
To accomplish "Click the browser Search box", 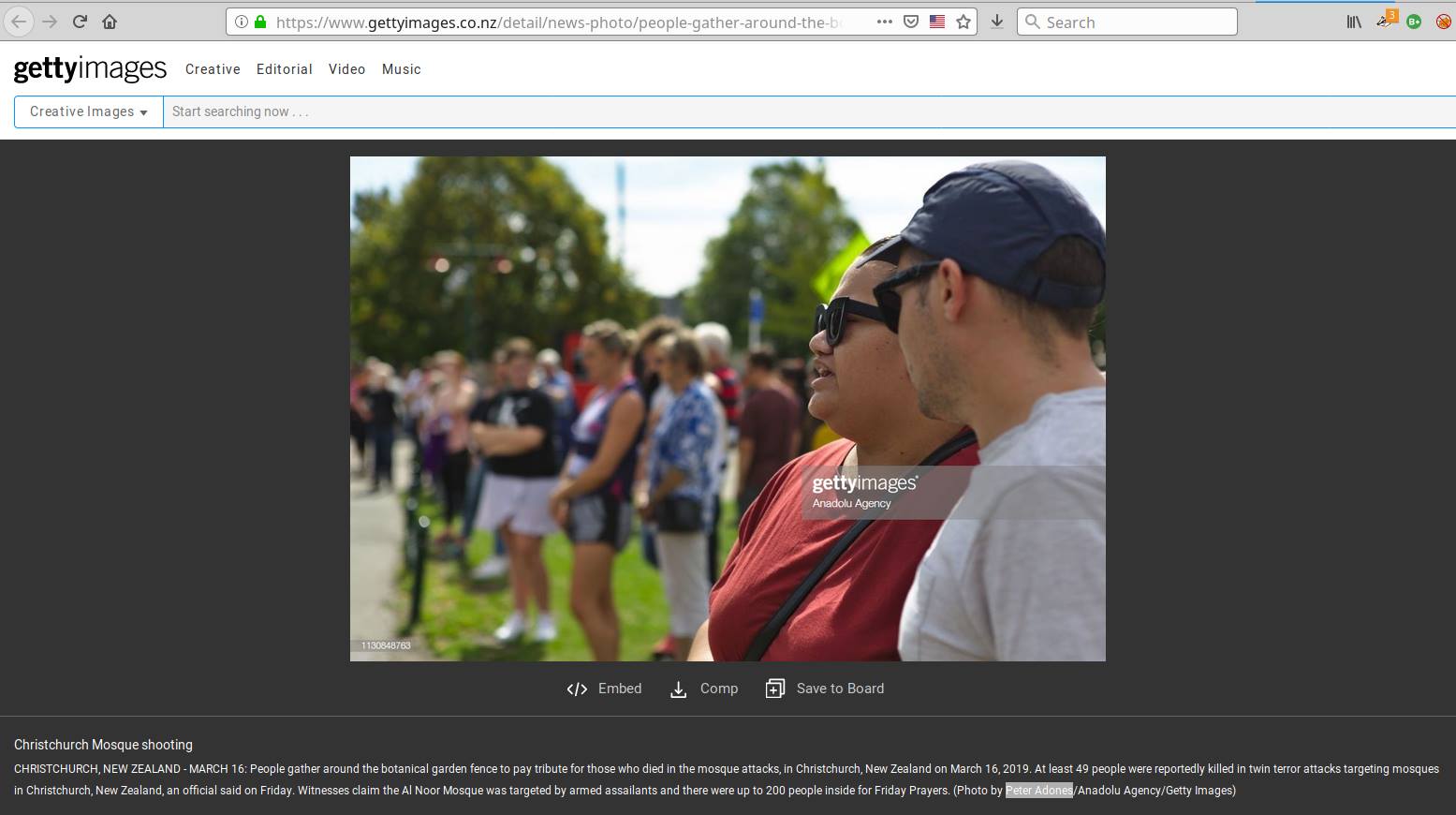I will click(x=1127, y=22).
